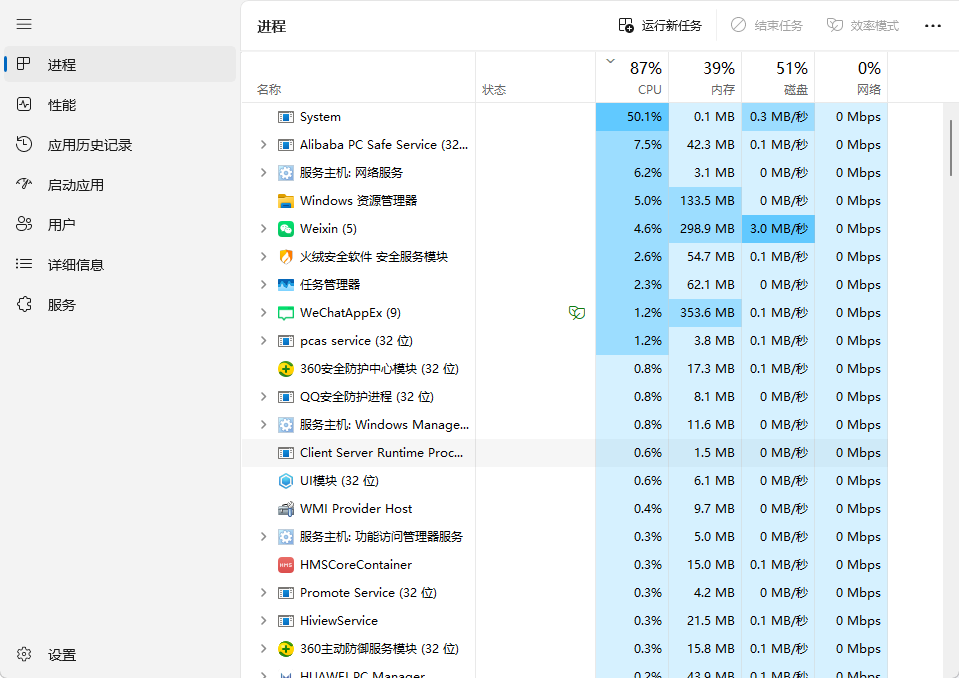Click the vertical scrollbar thumb
Viewport: 959px width, 678px height.
coord(950,147)
